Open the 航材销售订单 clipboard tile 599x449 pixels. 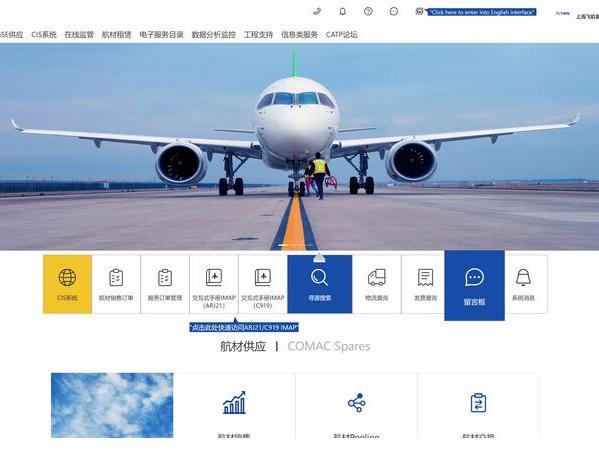click(116, 284)
